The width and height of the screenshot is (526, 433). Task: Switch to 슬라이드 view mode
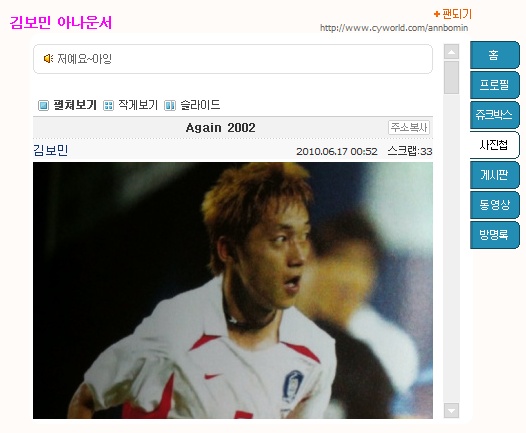(x=200, y=105)
